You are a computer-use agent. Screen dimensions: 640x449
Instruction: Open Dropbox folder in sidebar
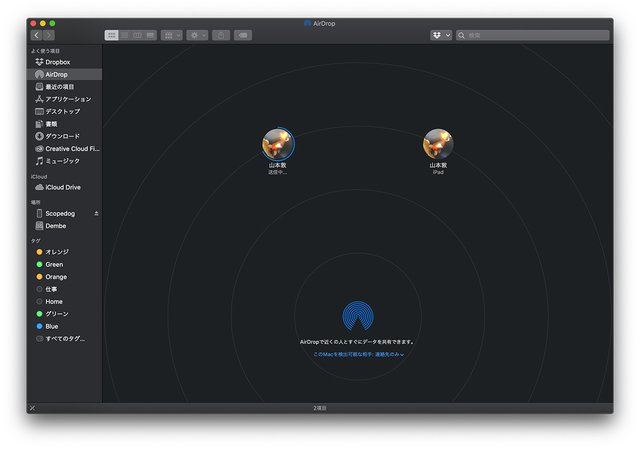(x=57, y=62)
